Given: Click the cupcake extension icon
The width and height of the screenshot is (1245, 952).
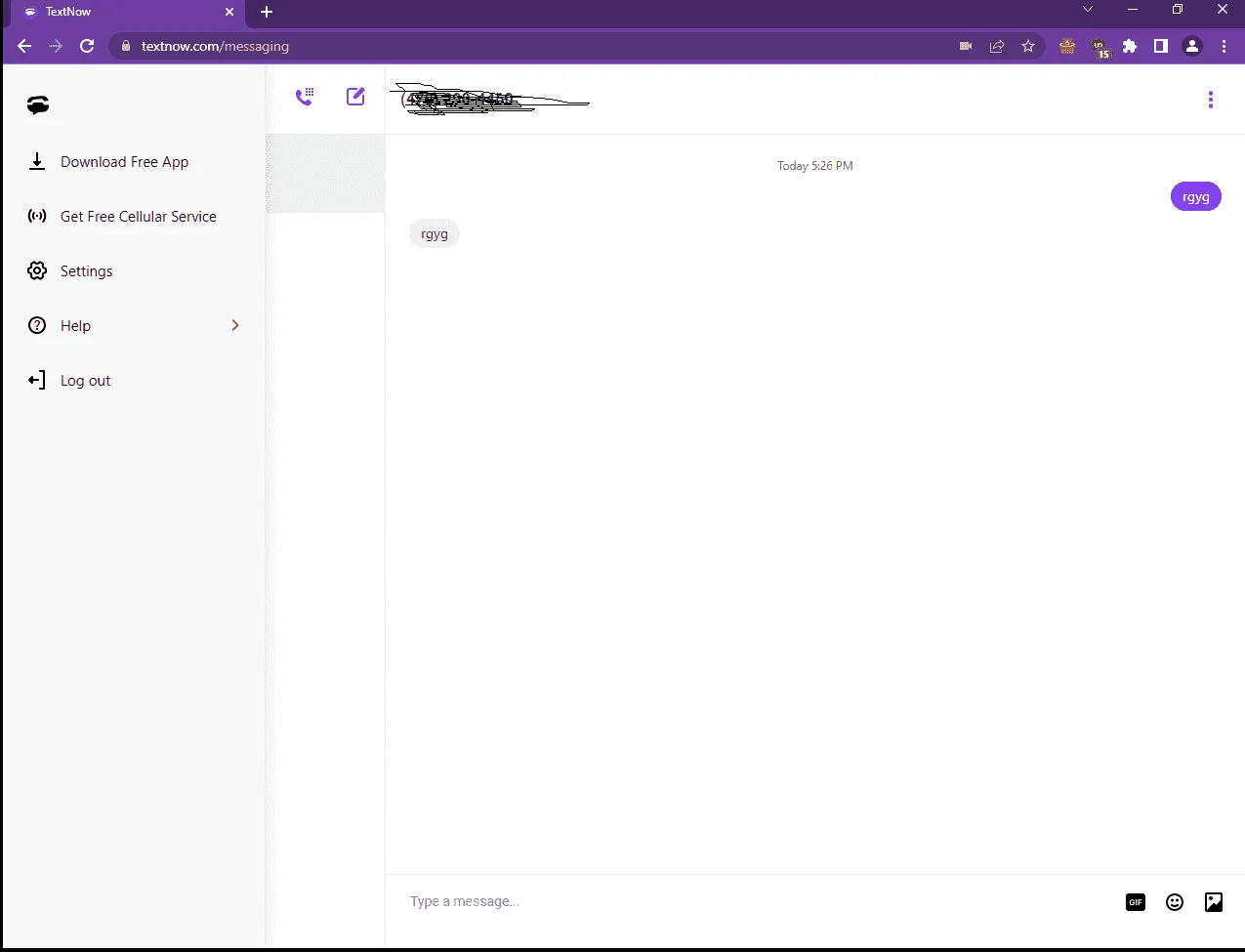Looking at the screenshot, I should 1067,46.
